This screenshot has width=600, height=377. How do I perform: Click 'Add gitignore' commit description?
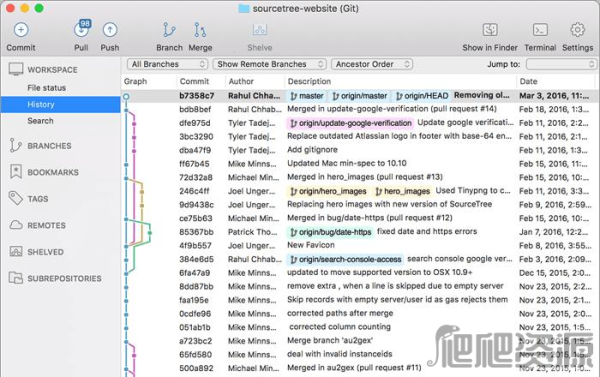(312, 150)
